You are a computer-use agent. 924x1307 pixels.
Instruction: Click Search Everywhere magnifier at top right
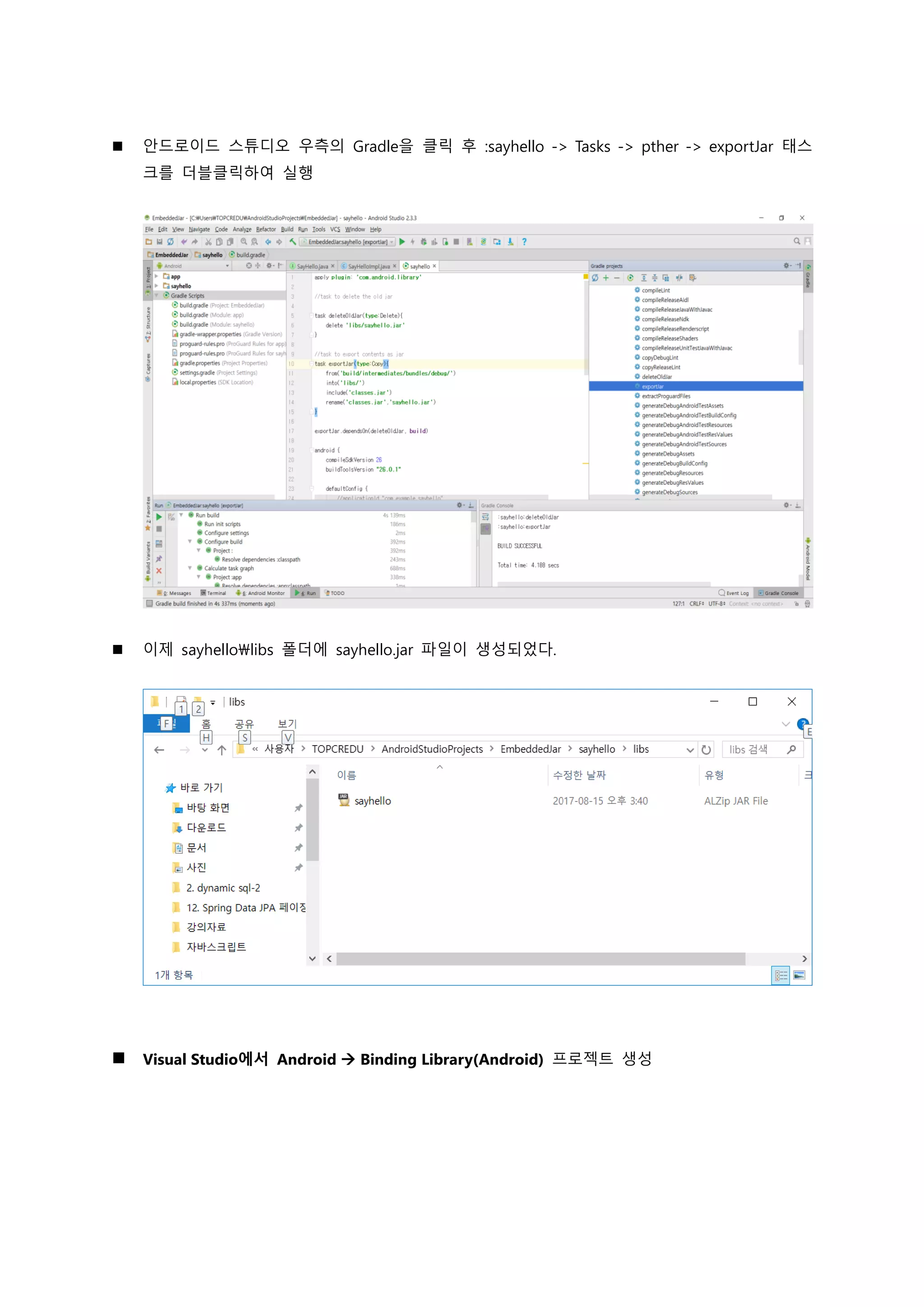coord(797,241)
